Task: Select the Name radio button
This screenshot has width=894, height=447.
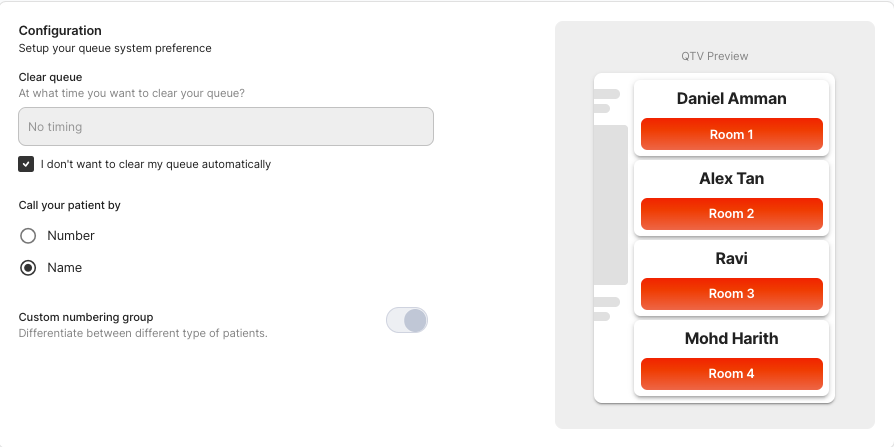Action: 28,267
